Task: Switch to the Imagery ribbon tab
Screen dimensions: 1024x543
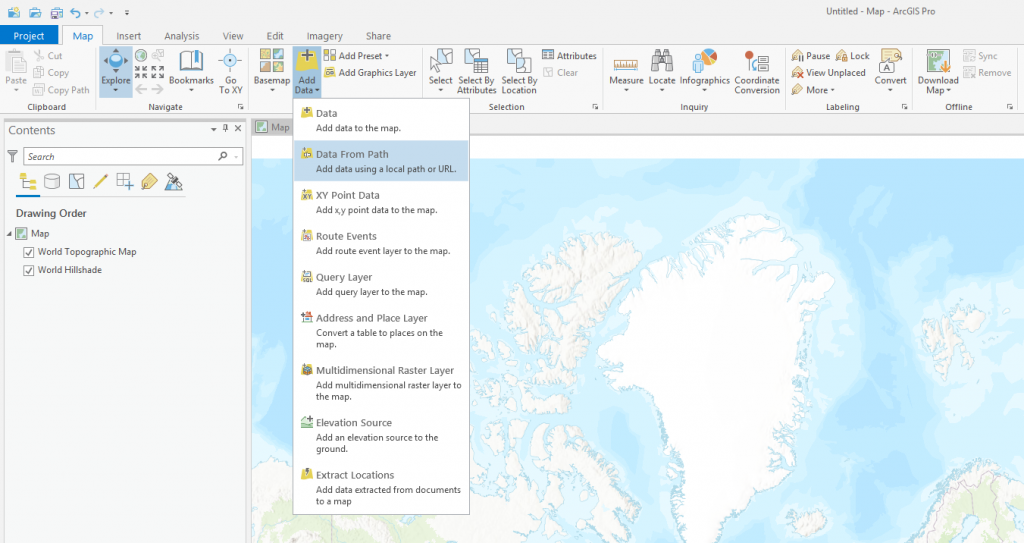Action: coord(325,36)
